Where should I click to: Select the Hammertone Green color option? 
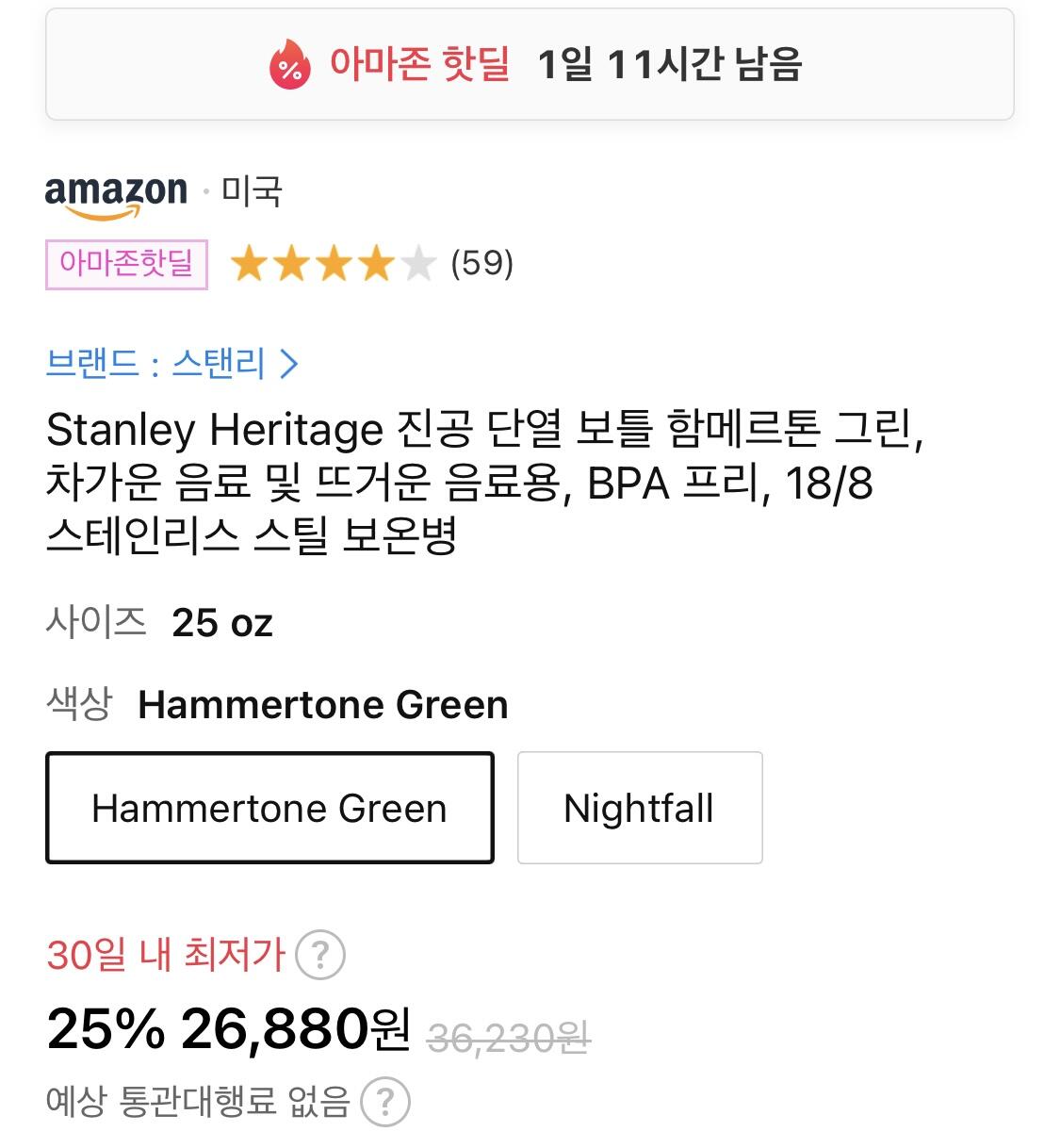pyautogui.click(x=269, y=808)
